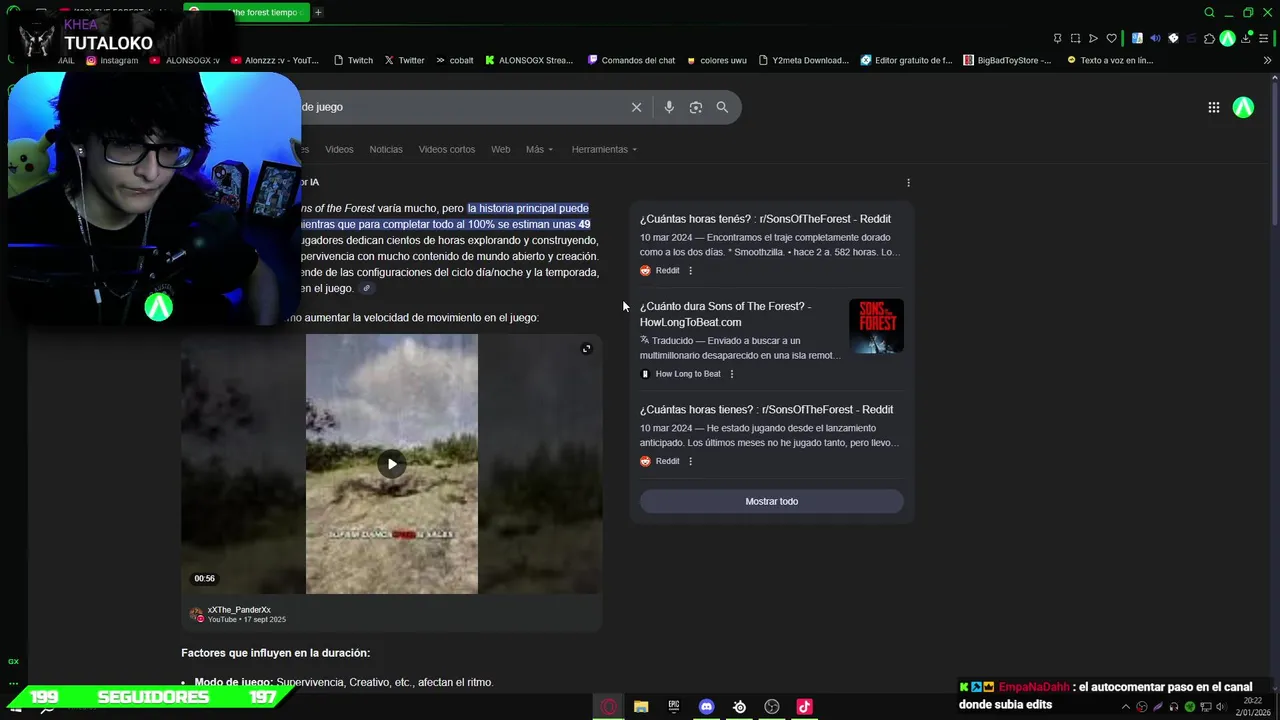Open the browser search icon in title bar
This screenshot has width=1280, height=720.
pyautogui.click(x=1209, y=13)
